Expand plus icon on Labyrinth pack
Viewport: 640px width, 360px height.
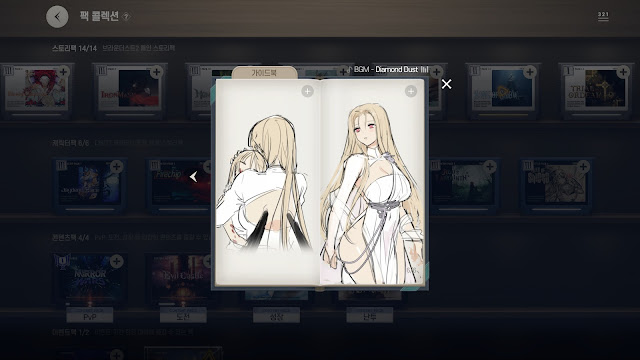pyautogui.click(x=489, y=166)
